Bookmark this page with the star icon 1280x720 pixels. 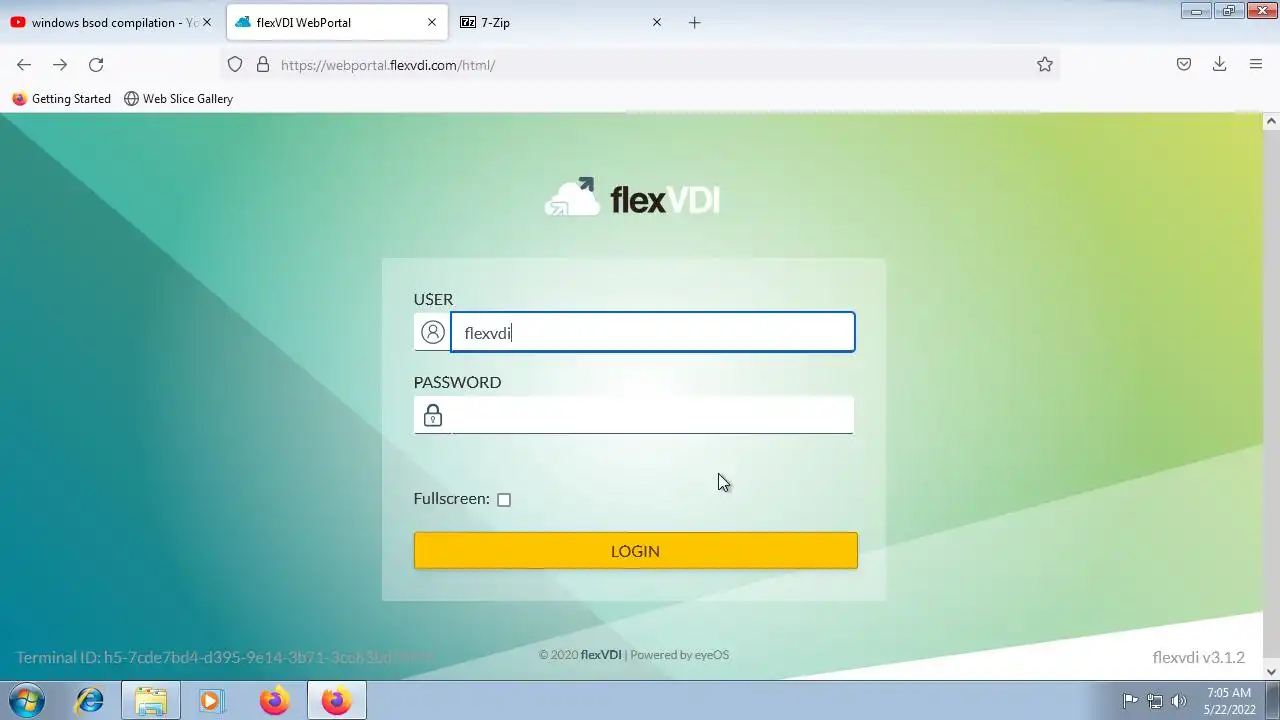(x=1045, y=64)
